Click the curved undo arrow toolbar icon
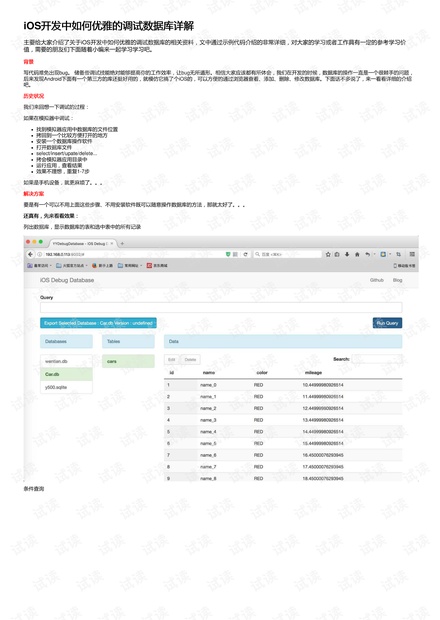This screenshot has height=620, width=440. [x=367, y=254]
